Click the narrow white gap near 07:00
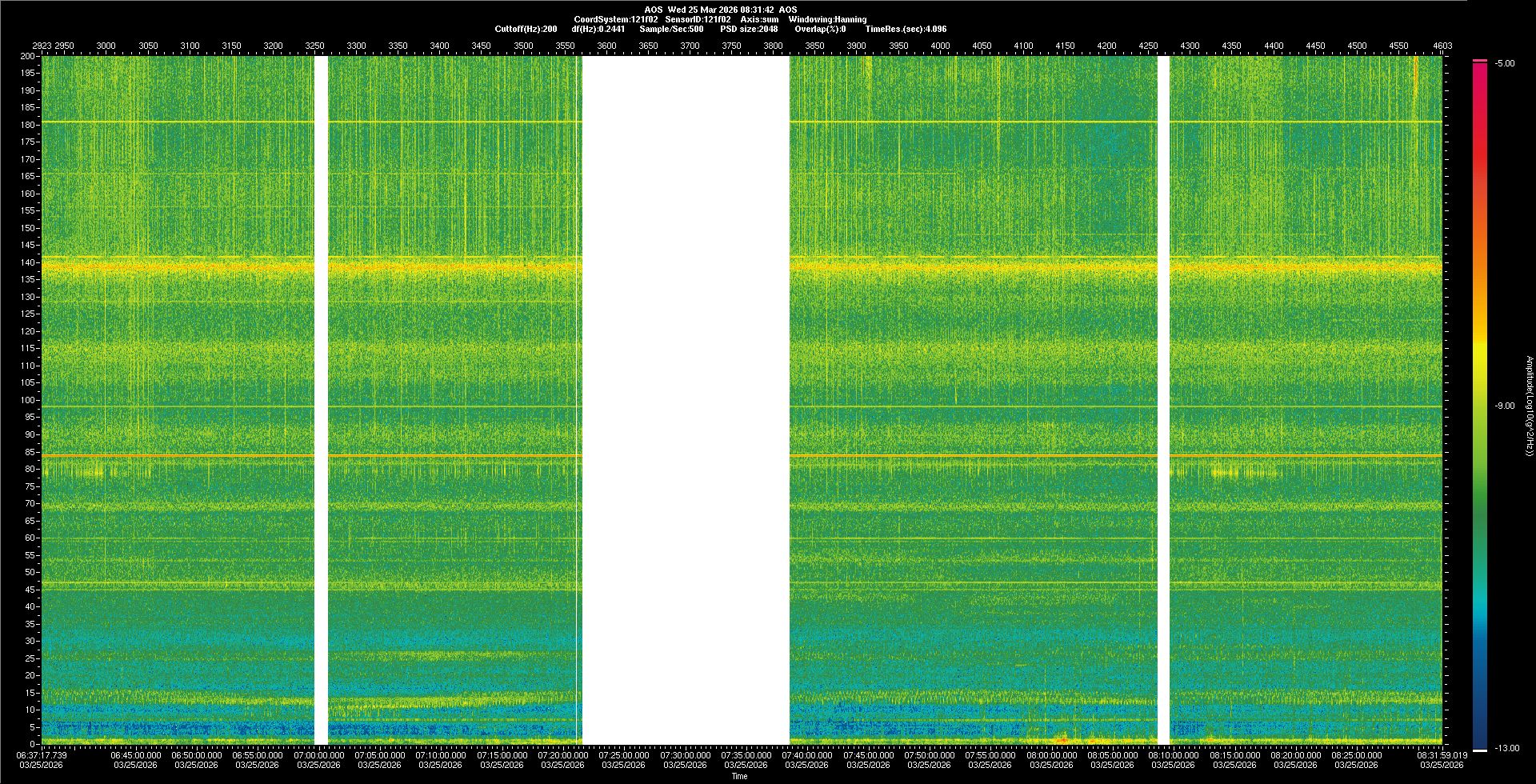1536x784 pixels. 321,400
